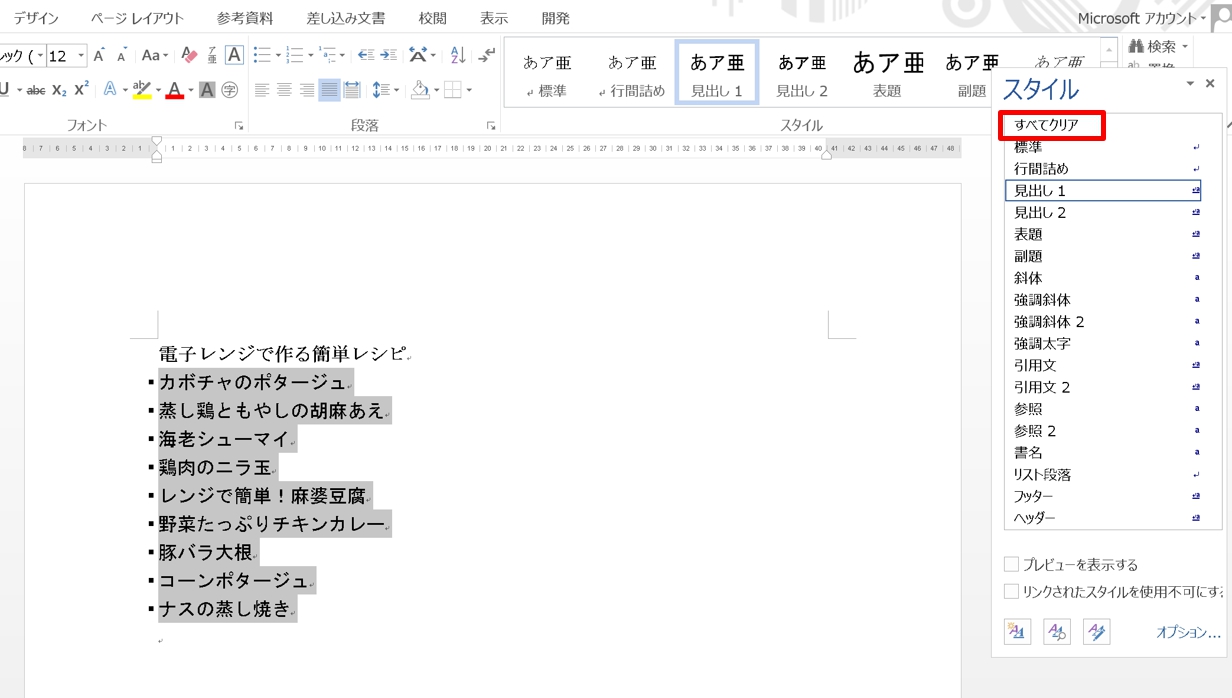Enable プレビューを表示する checkbox
The image size is (1232, 698).
pos(1011,565)
